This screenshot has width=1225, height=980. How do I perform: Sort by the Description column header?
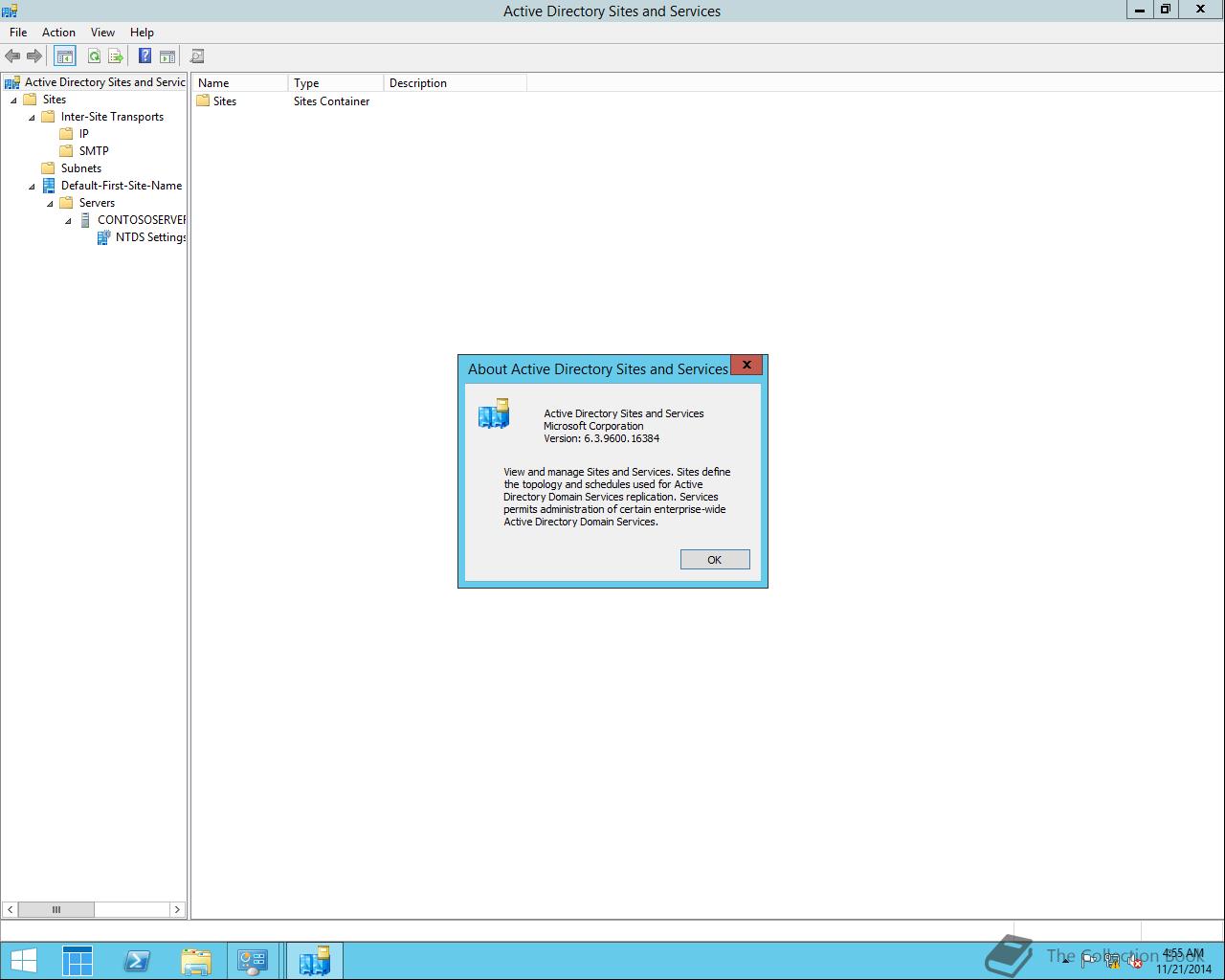456,83
